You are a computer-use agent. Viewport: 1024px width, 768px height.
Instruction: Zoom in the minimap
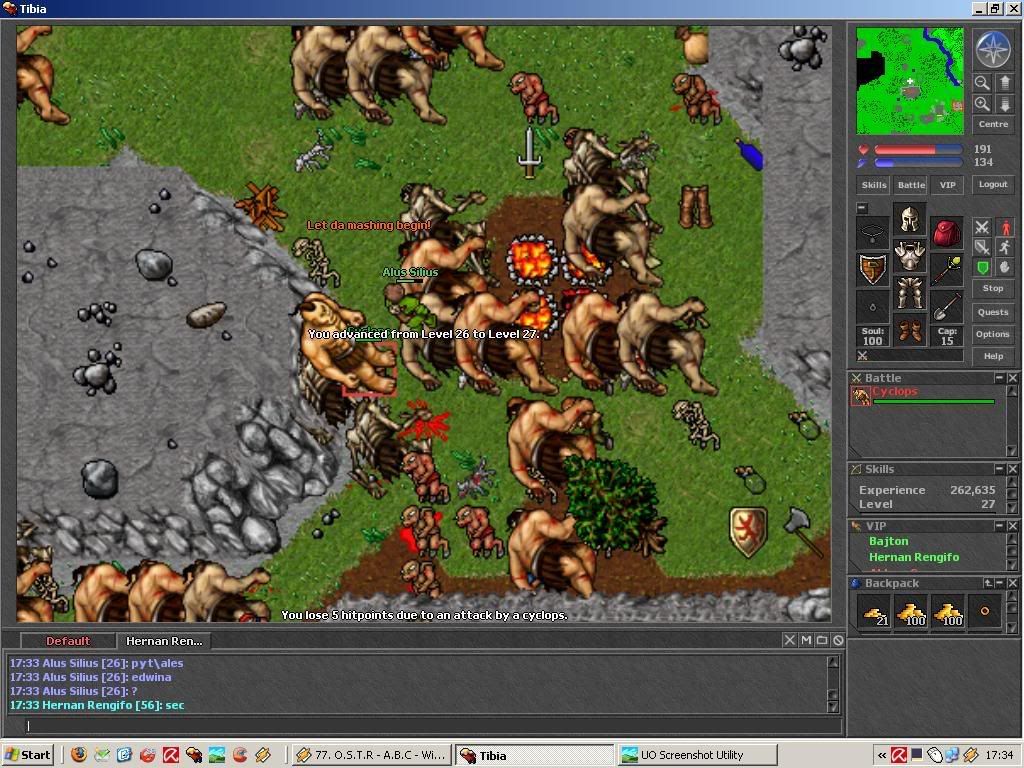click(x=982, y=104)
